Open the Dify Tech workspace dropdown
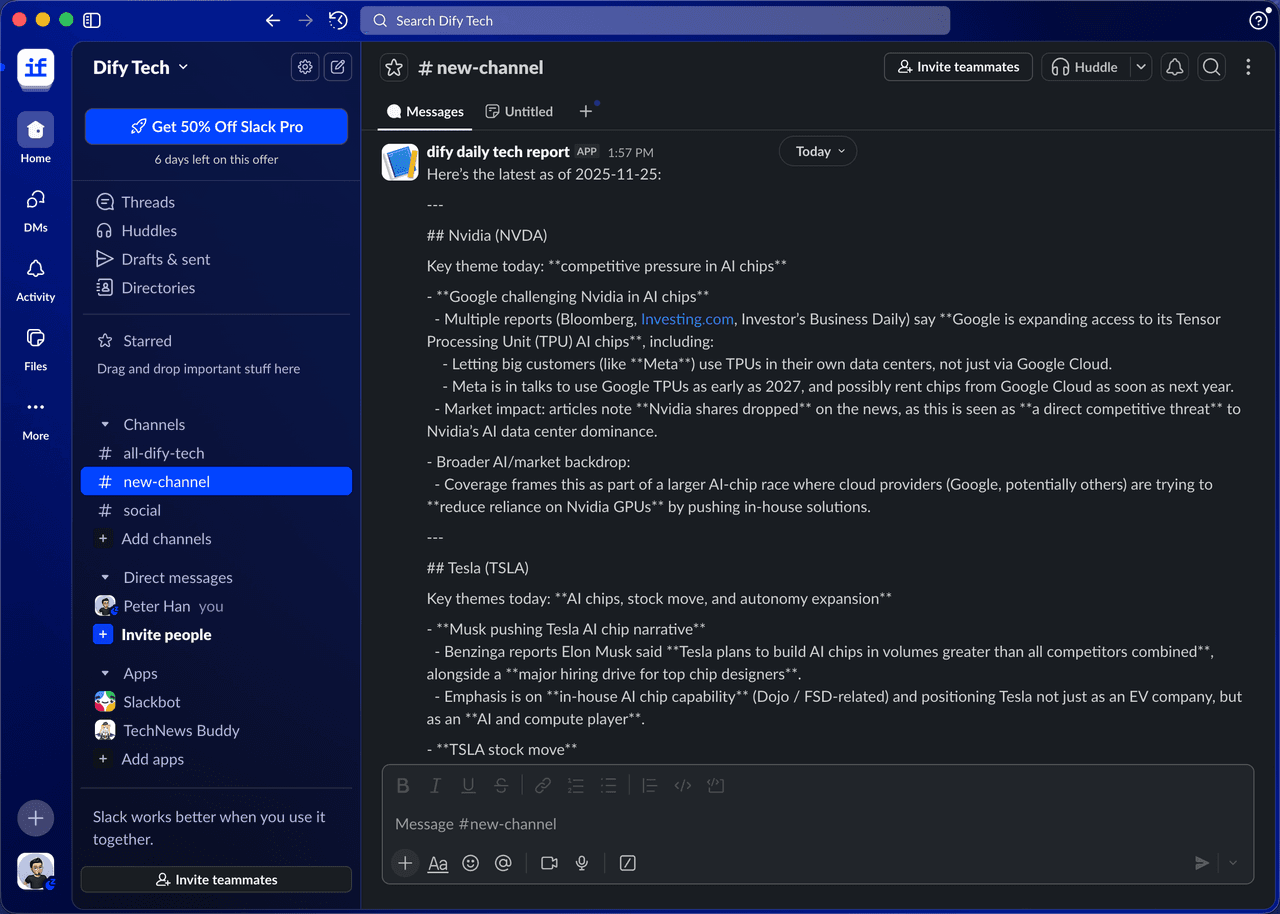This screenshot has width=1280, height=914. [141, 67]
